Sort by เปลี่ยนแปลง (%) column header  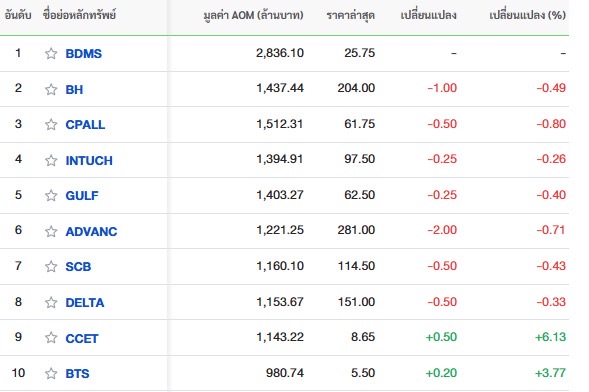(x=527, y=15)
